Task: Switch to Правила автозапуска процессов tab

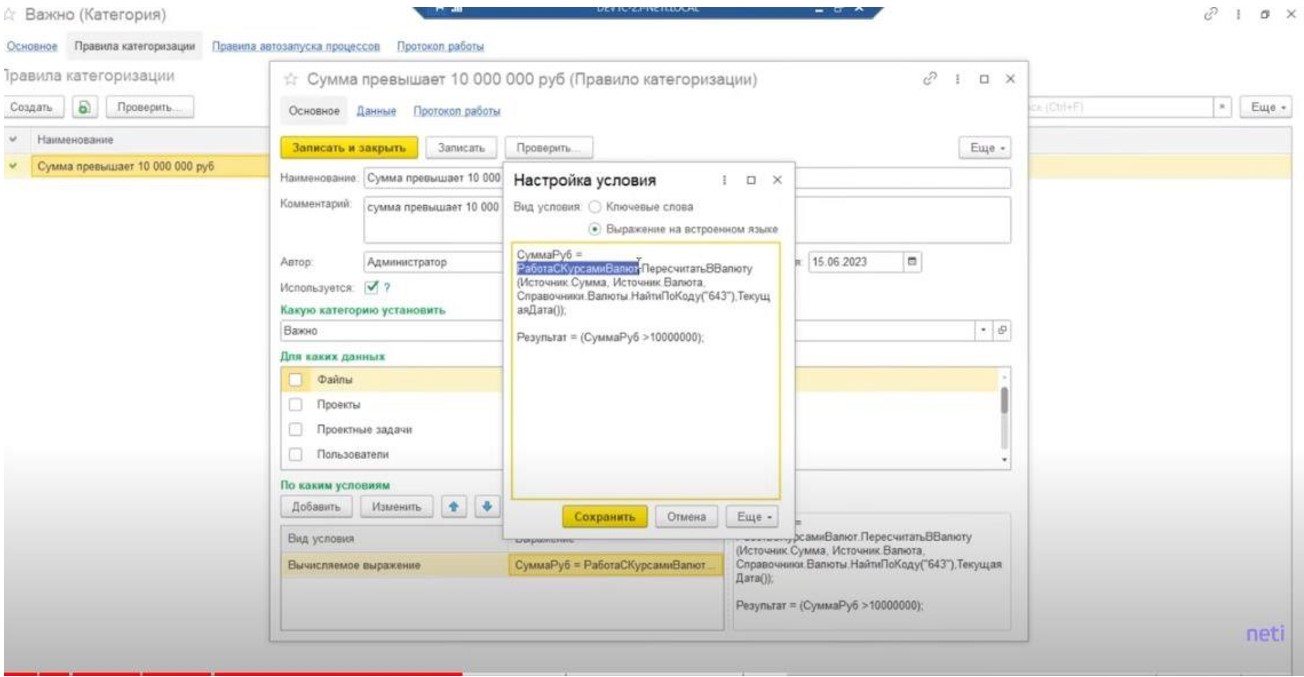Action: 296,47
